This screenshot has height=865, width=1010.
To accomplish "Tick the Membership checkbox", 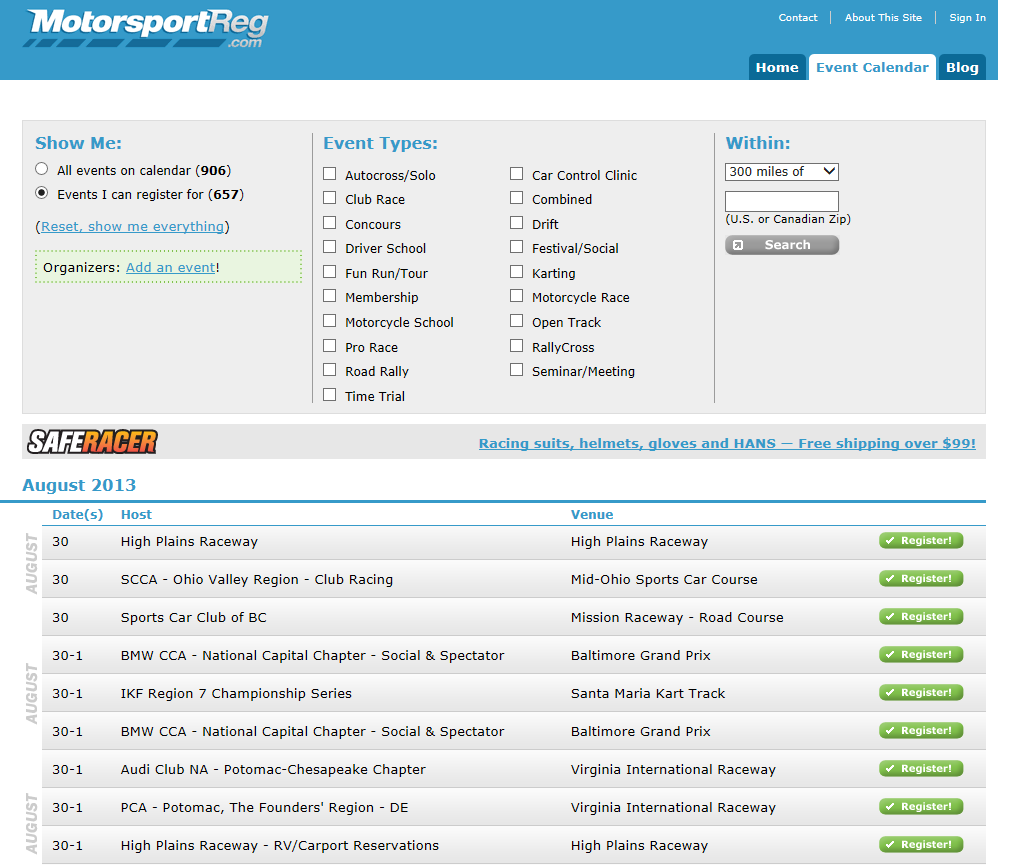I will point(330,296).
